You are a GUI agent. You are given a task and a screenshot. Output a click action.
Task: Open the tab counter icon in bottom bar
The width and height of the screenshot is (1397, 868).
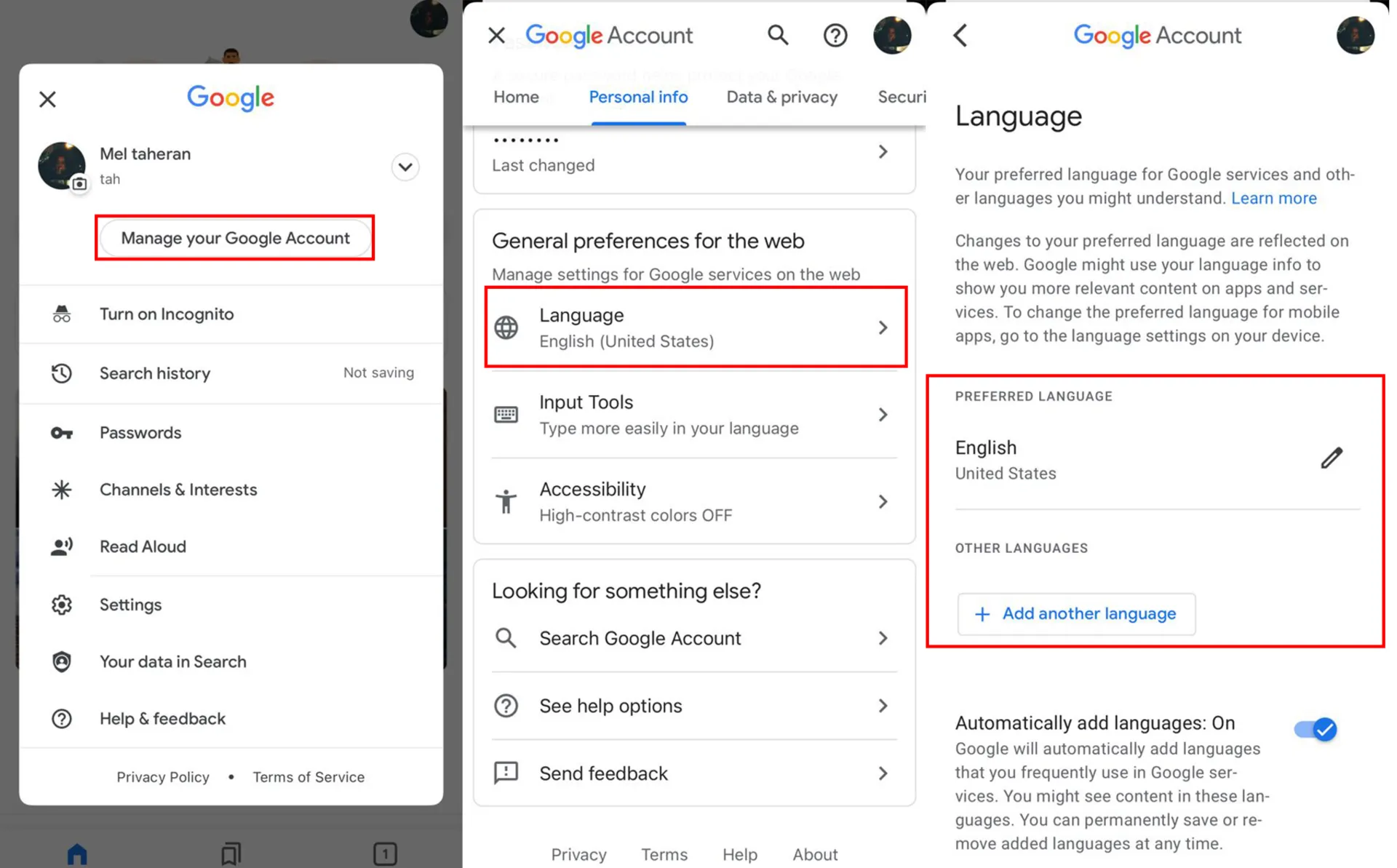[385, 853]
